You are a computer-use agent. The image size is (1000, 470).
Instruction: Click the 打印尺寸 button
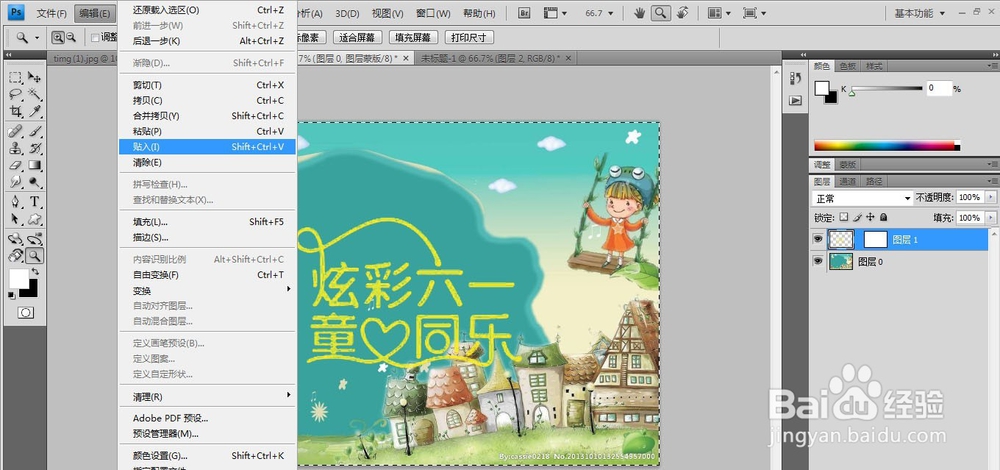[x=469, y=38]
